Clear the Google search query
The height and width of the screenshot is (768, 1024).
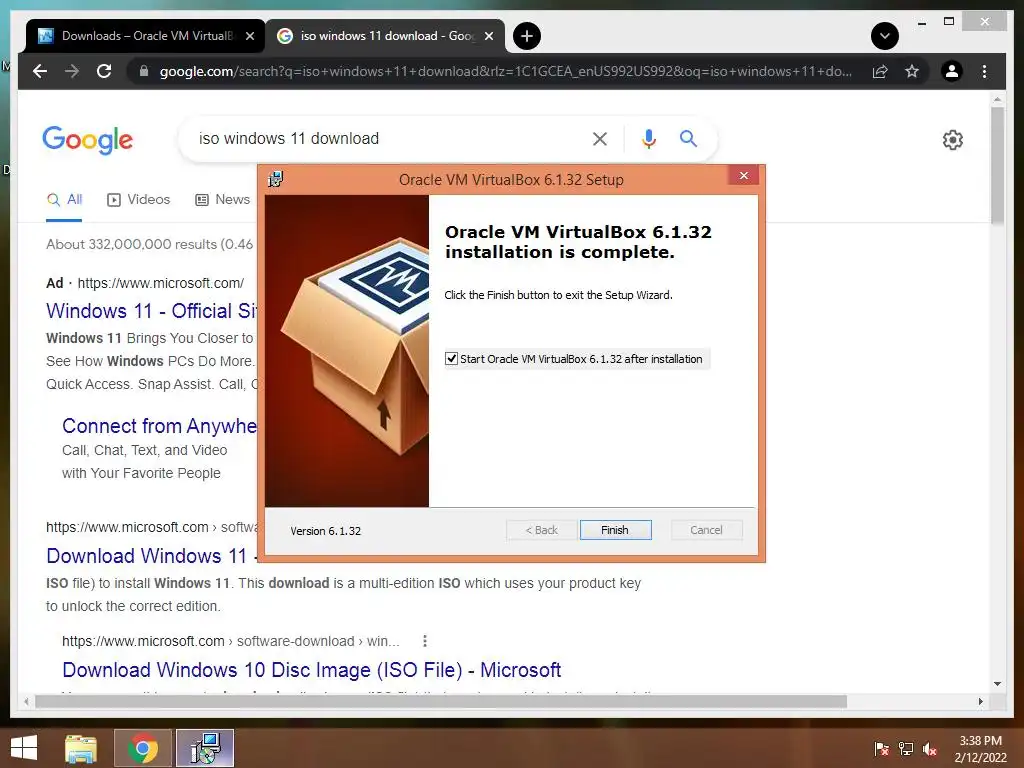(600, 138)
